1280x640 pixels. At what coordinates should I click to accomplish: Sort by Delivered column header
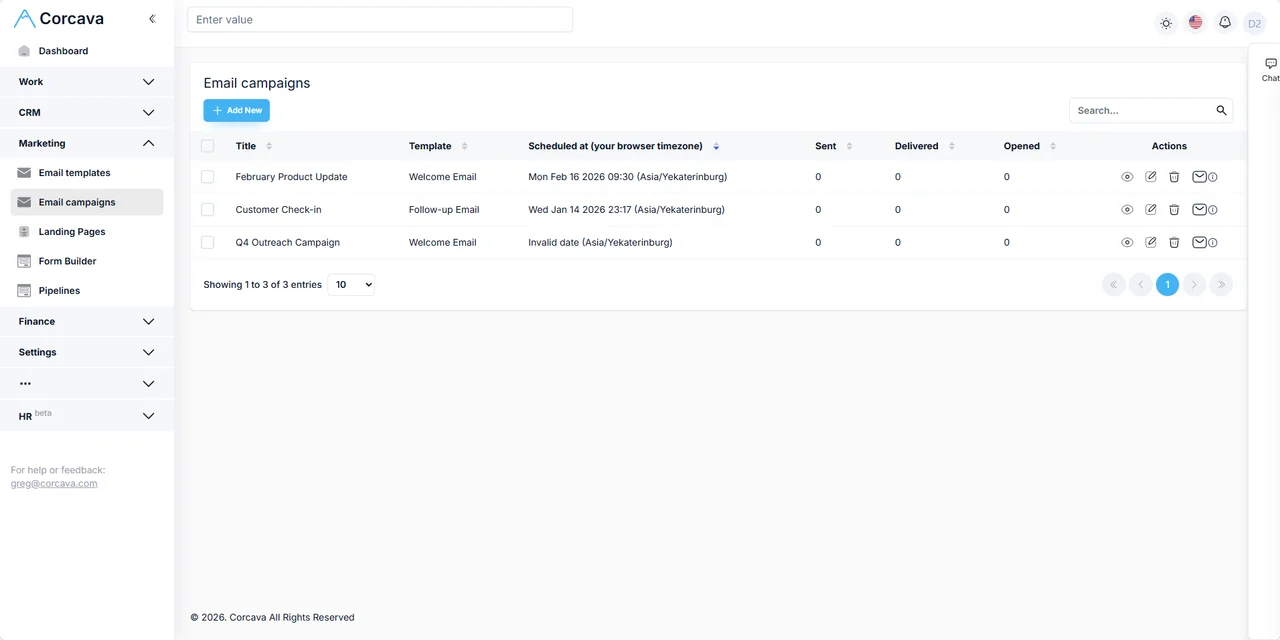(x=925, y=146)
